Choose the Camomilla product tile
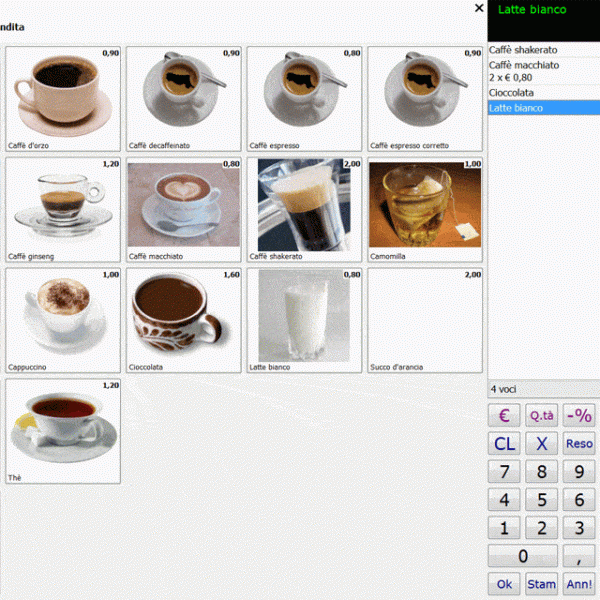The image size is (600, 600). pos(425,209)
